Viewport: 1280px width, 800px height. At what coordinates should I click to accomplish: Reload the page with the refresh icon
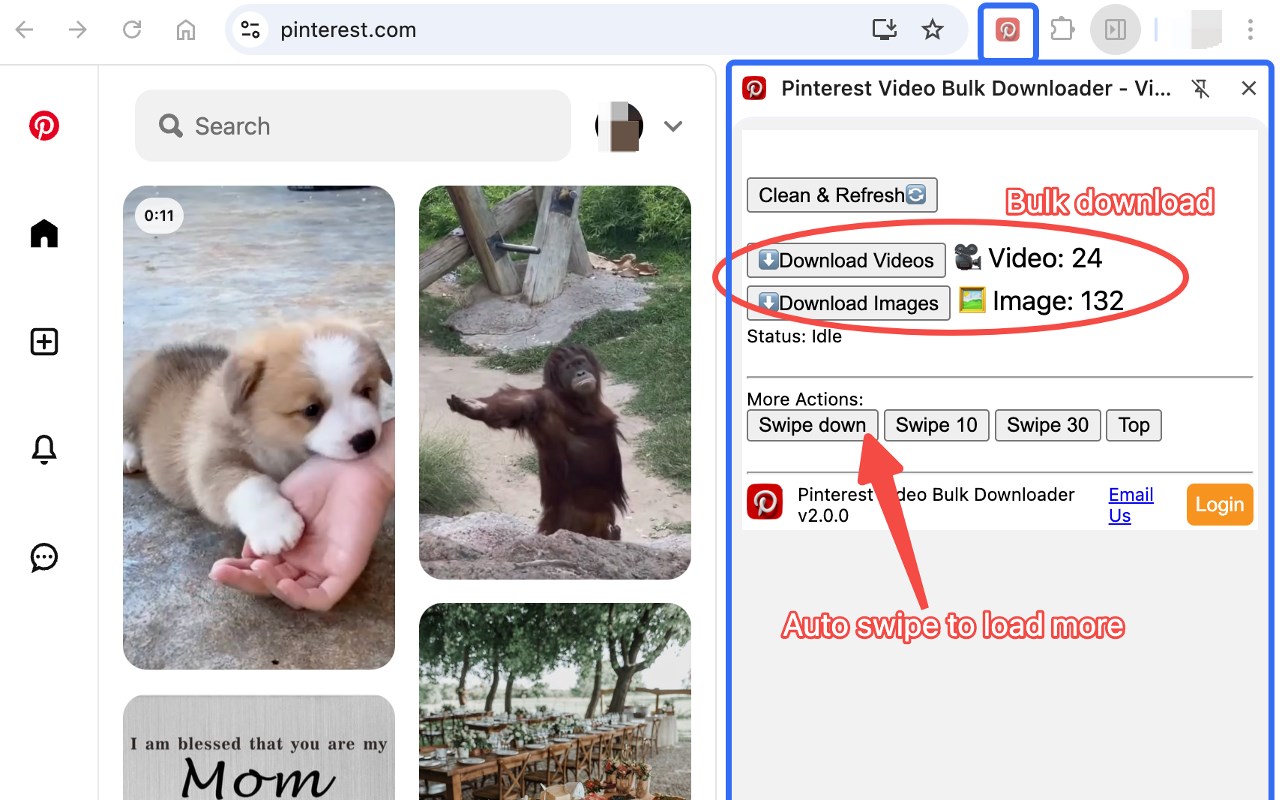(132, 30)
